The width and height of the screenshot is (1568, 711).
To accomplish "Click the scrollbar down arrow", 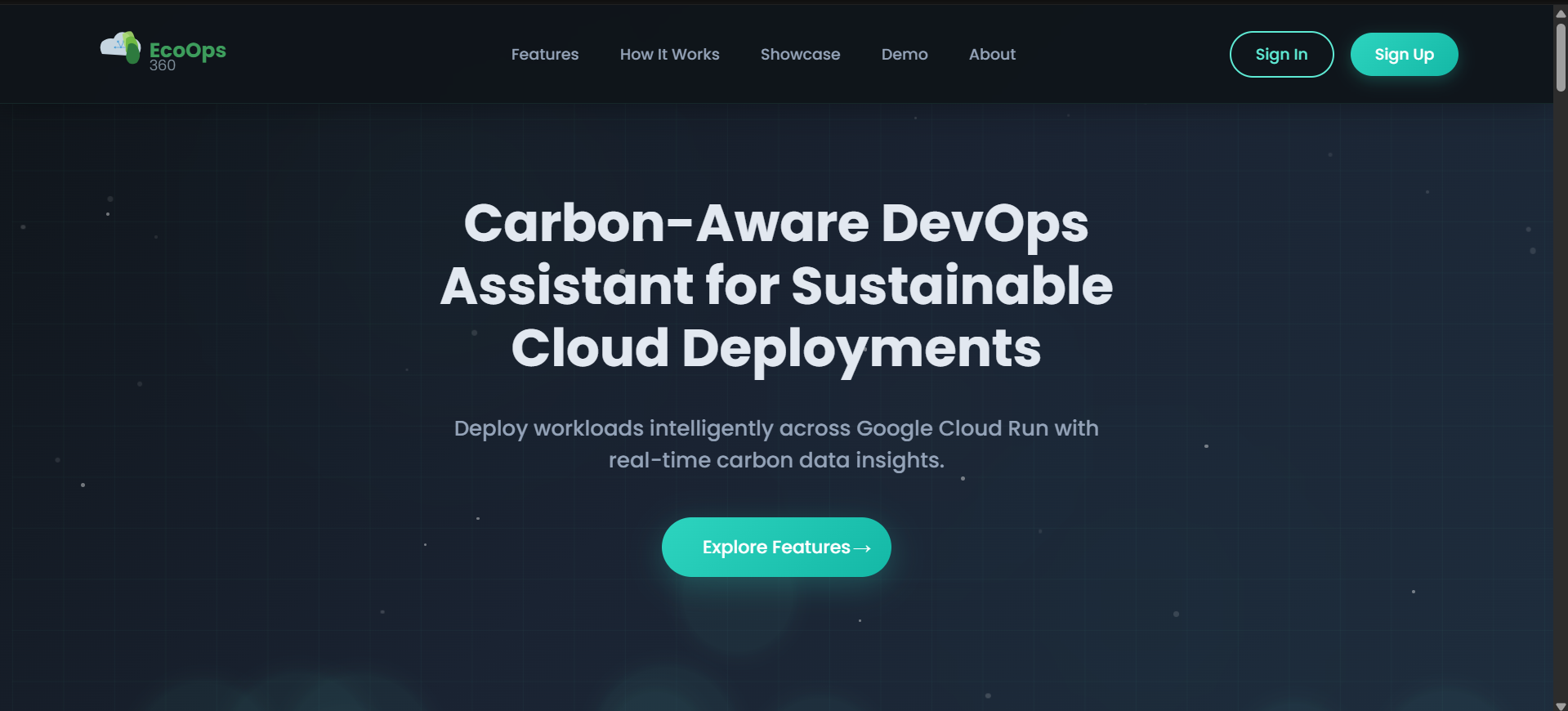I will (x=1561, y=705).
